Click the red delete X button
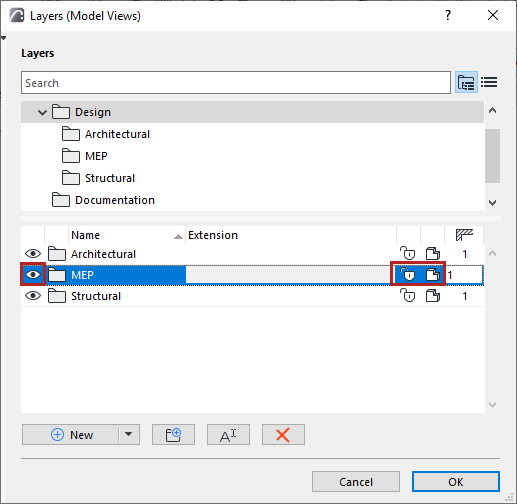Screen dimensions: 517x504 coord(283,435)
